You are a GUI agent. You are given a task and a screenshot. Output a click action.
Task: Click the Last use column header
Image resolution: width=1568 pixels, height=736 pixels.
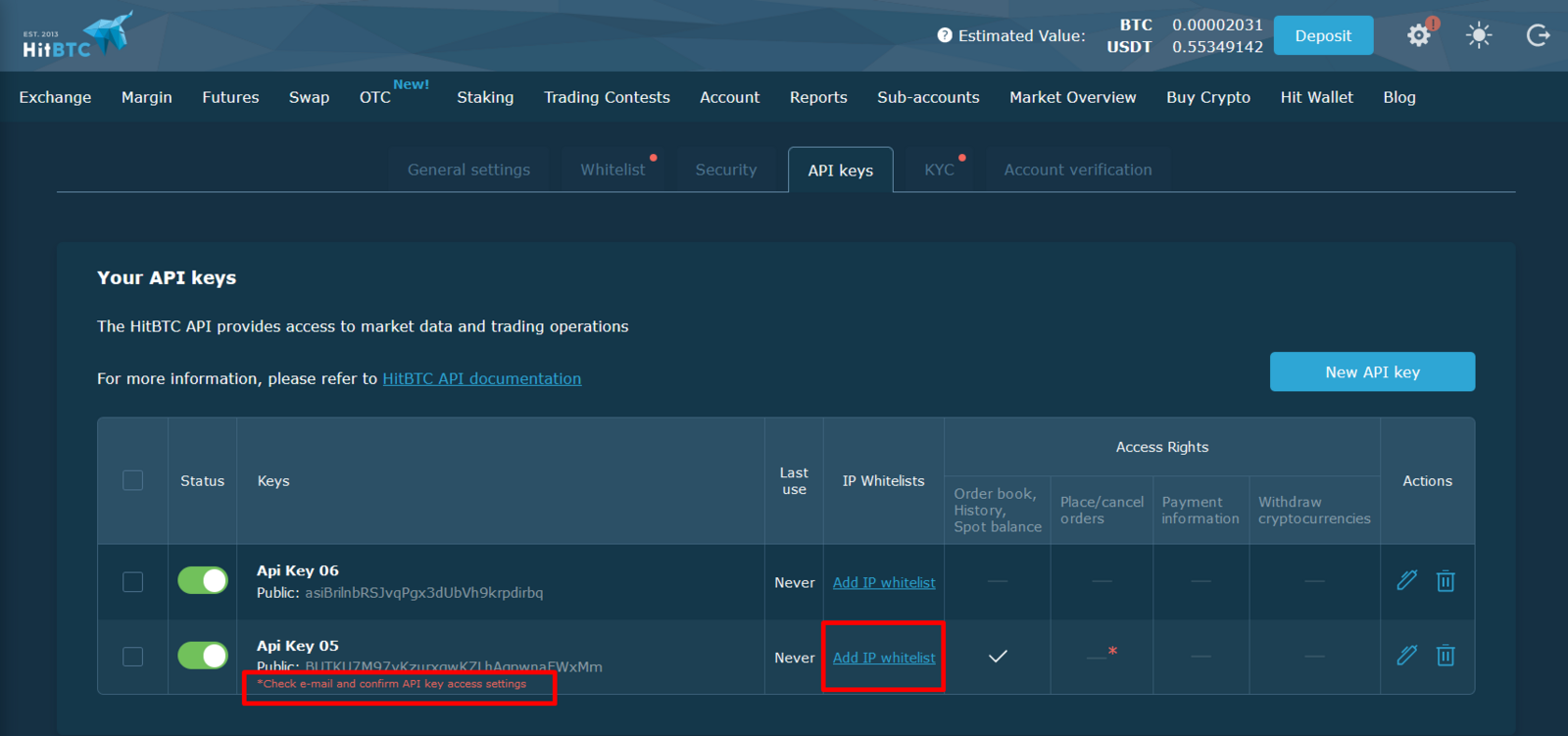coord(794,481)
